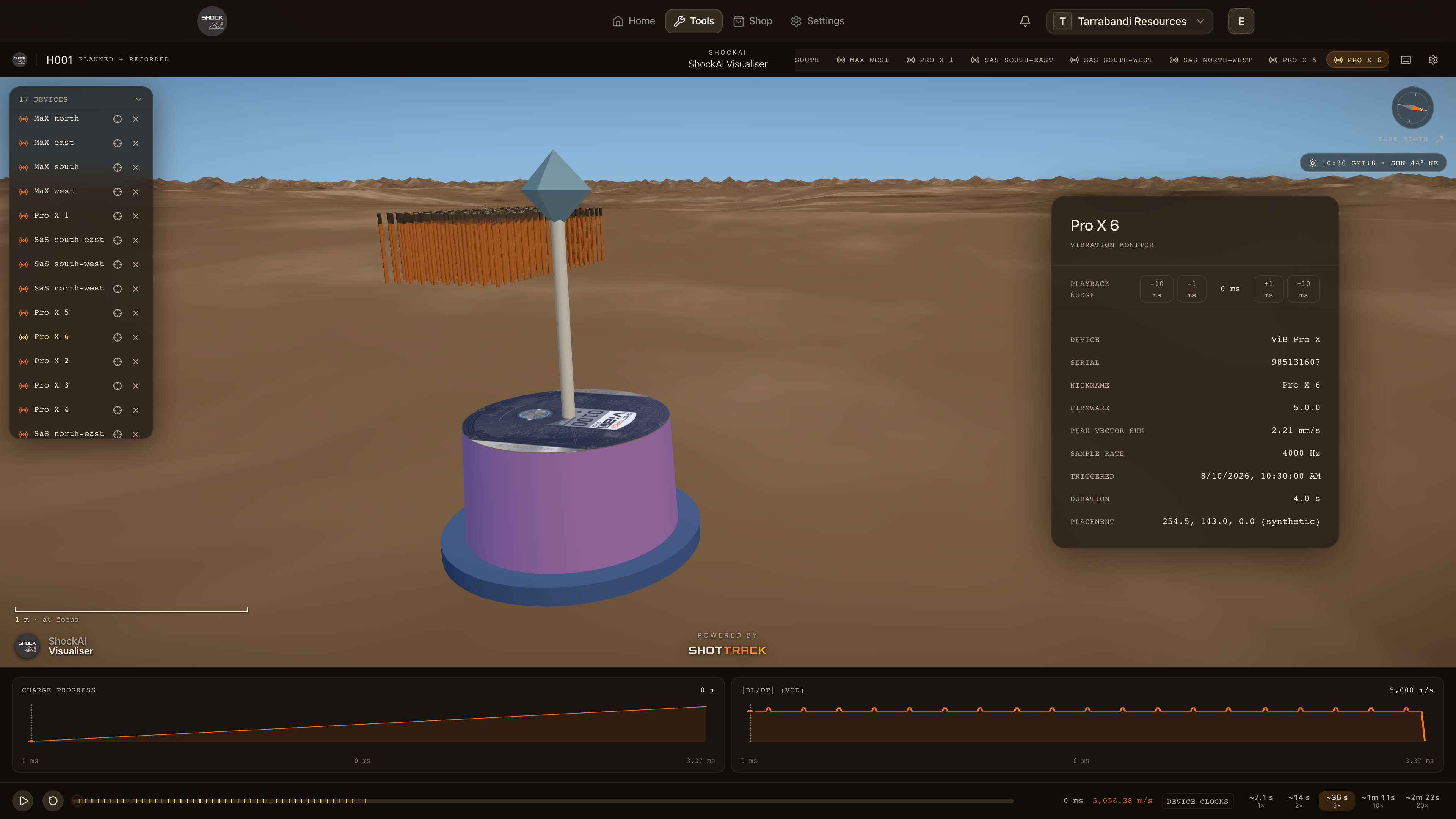Set playback speed to 2x (~14 s)
Image resolution: width=1456 pixels, height=819 pixels.
click(1299, 801)
